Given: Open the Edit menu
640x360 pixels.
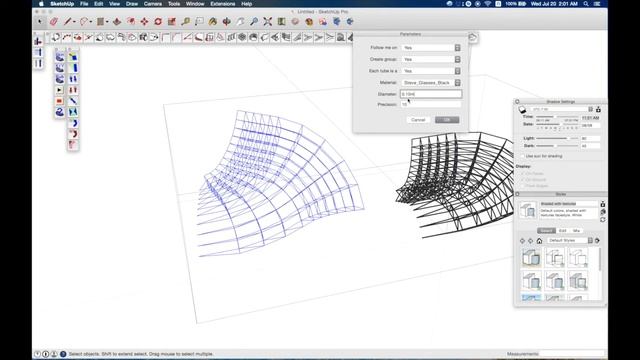Looking at the screenshot, I should [x=98, y=4].
